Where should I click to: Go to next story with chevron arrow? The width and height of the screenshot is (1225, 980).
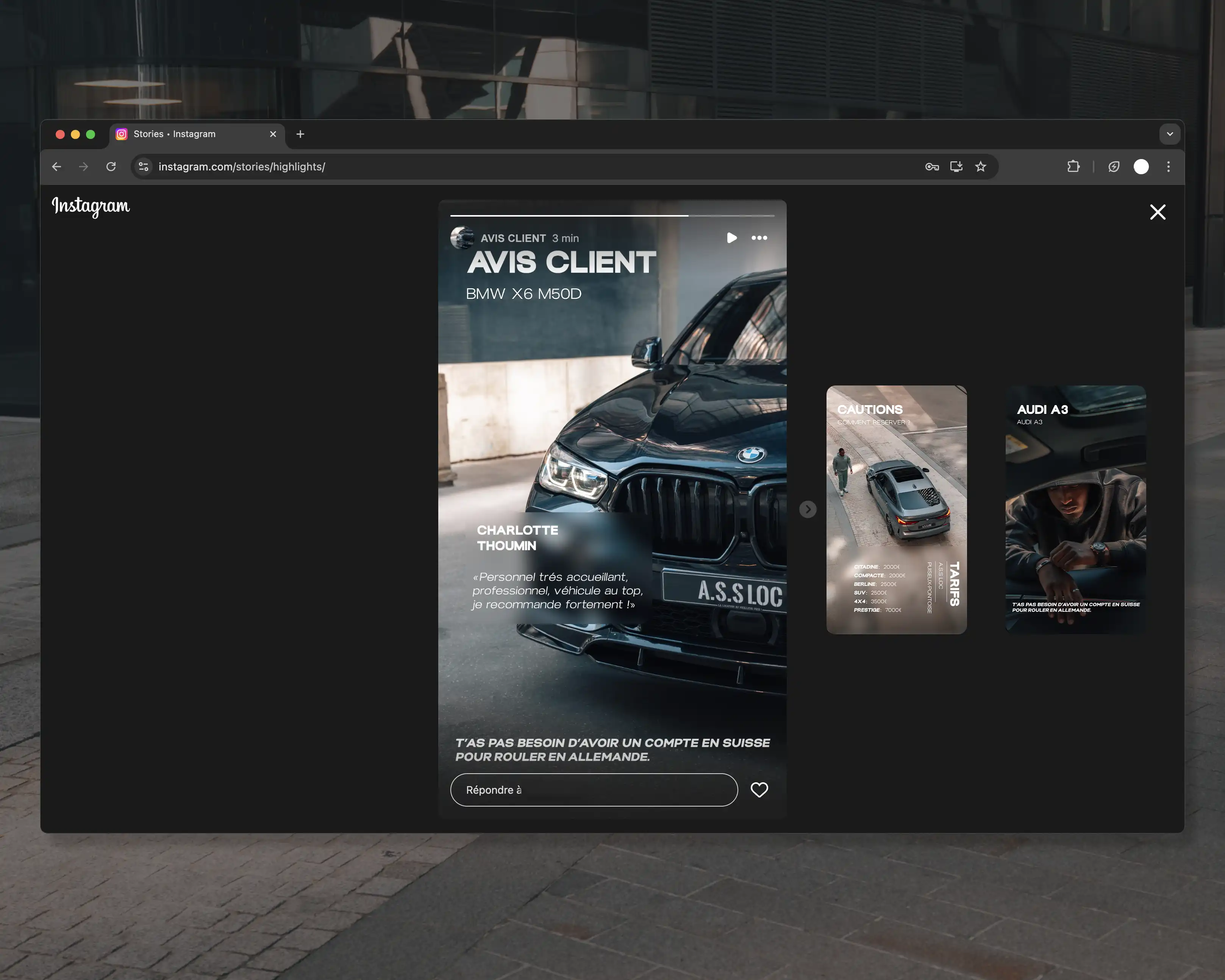(808, 509)
